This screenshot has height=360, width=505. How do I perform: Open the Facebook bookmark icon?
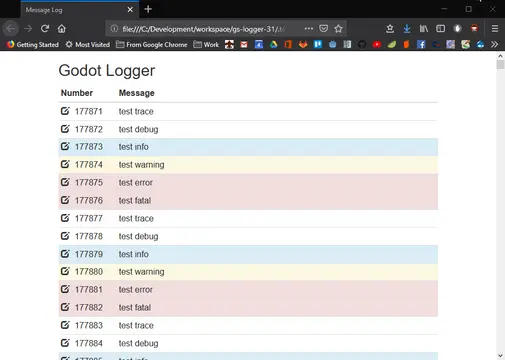click(421, 44)
